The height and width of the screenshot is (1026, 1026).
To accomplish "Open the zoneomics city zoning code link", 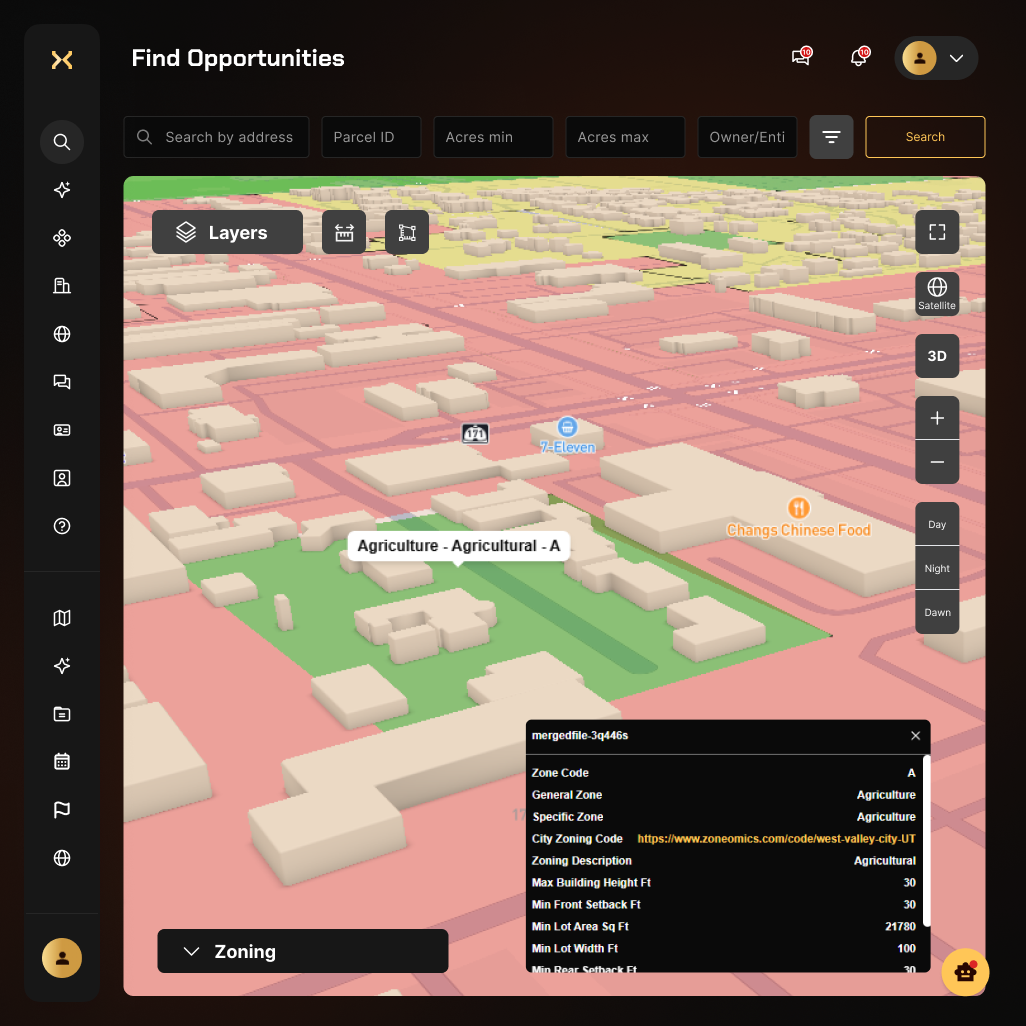I will point(776,839).
